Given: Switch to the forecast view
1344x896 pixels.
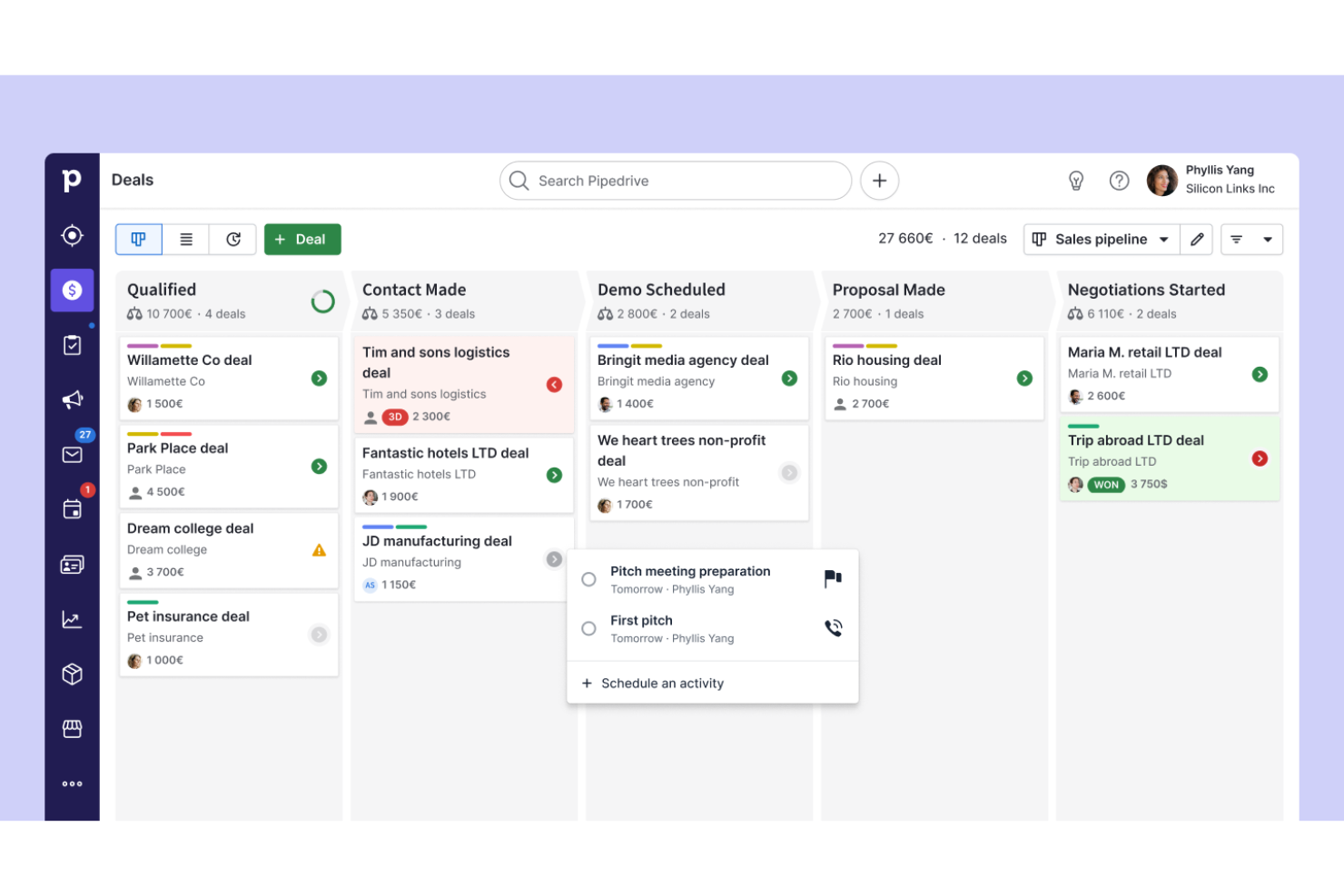Looking at the screenshot, I should click(x=233, y=239).
